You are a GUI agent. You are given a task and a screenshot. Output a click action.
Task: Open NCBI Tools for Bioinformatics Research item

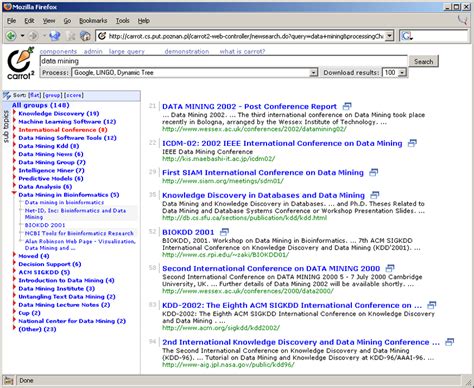tap(79, 233)
